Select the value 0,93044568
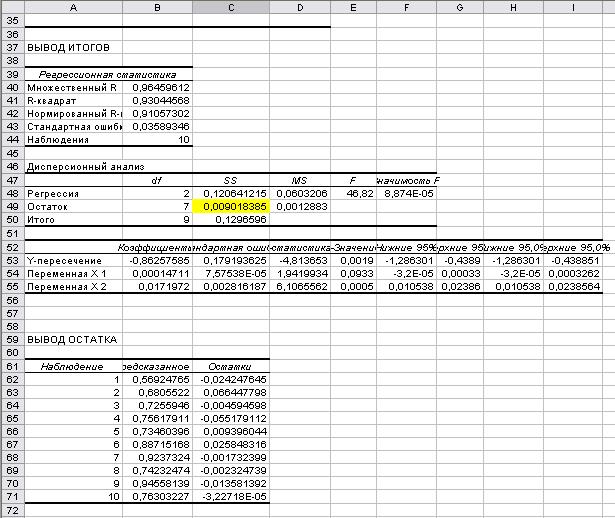 (157, 100)
